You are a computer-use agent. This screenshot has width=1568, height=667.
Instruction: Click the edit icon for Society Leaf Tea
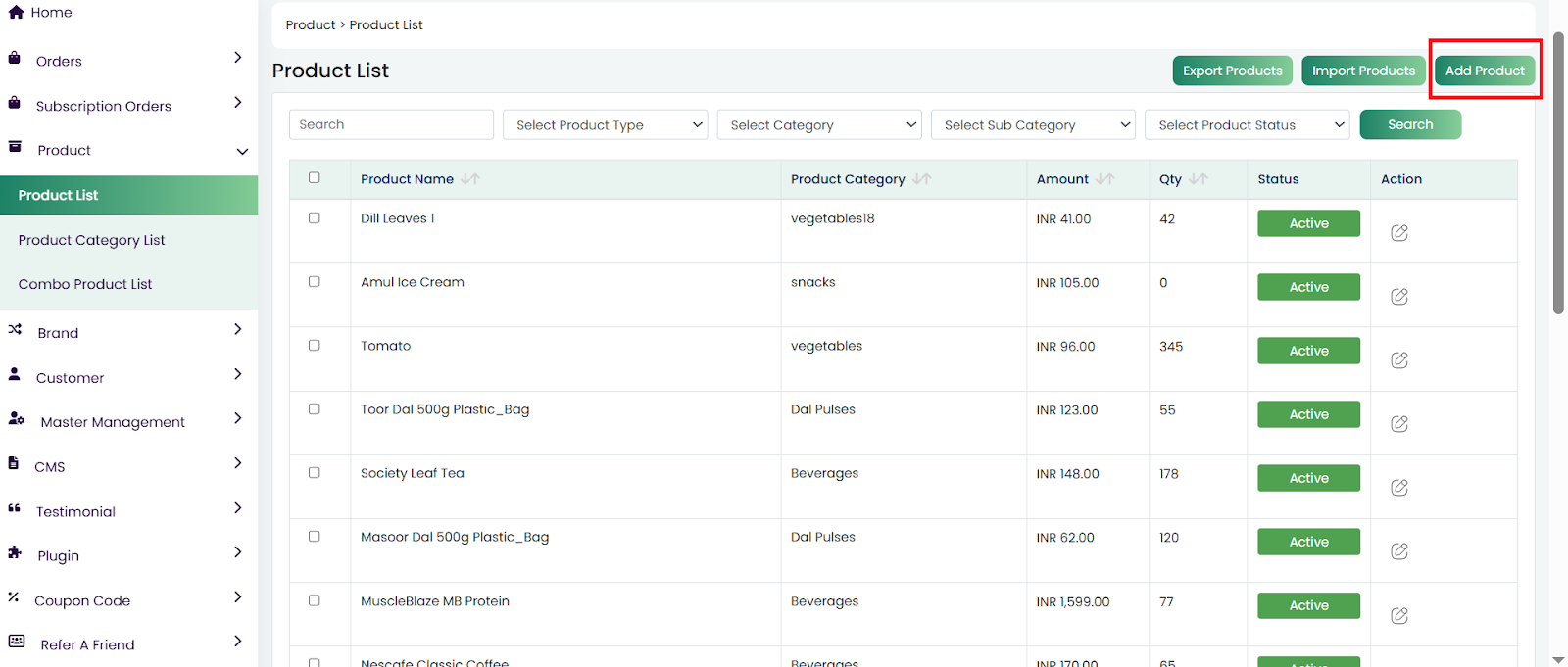click(x=1398, y=488)
